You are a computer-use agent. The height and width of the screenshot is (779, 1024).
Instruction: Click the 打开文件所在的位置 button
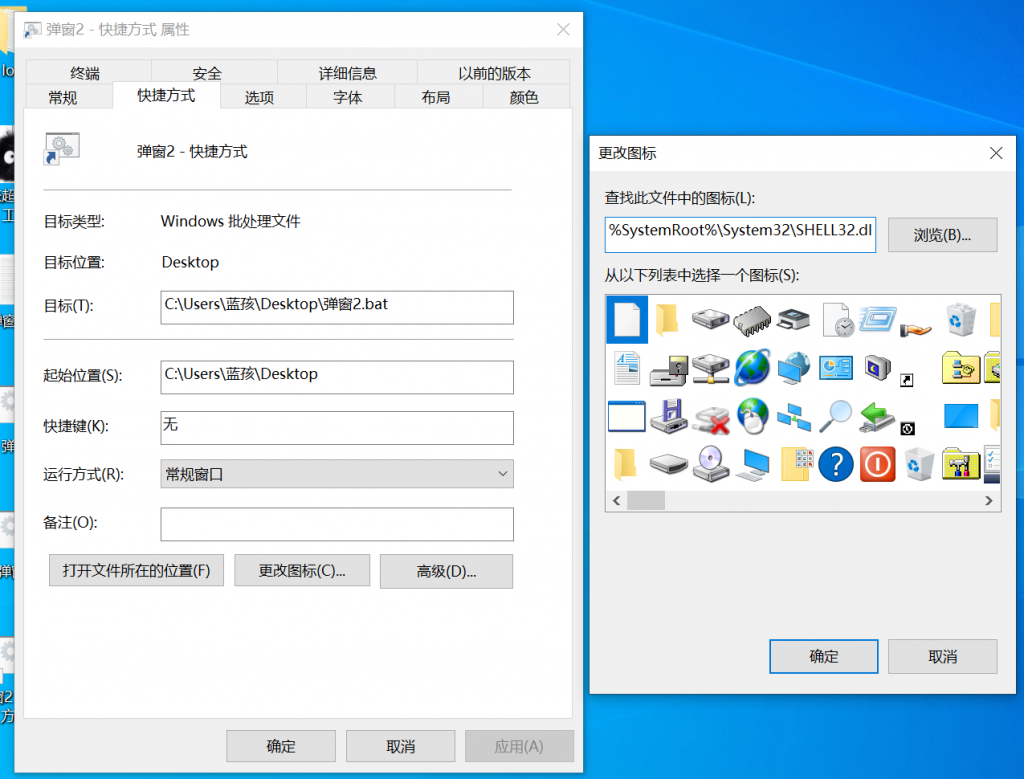[136, 571]
